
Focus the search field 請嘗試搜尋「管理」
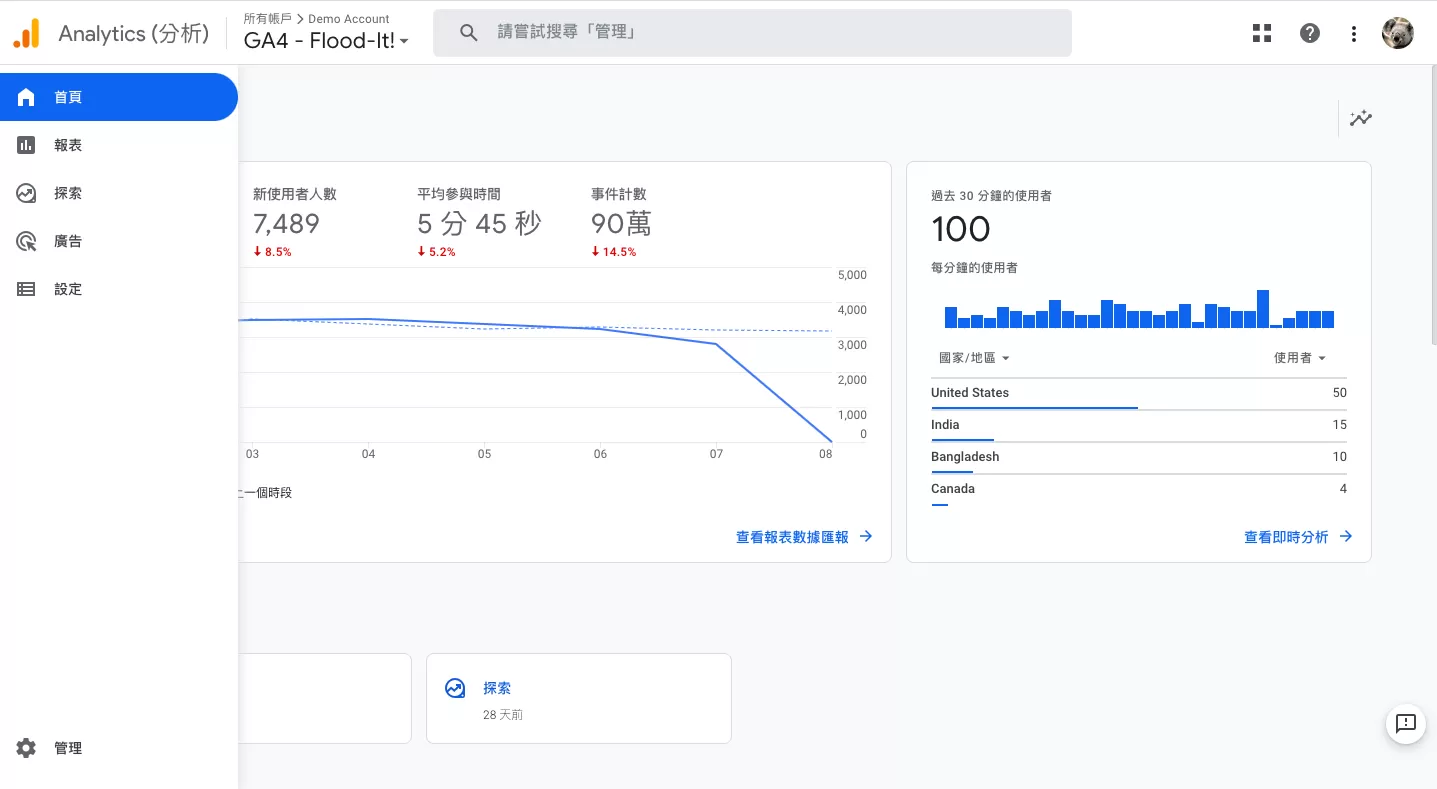pyautogui.click(x=752, y=33)
